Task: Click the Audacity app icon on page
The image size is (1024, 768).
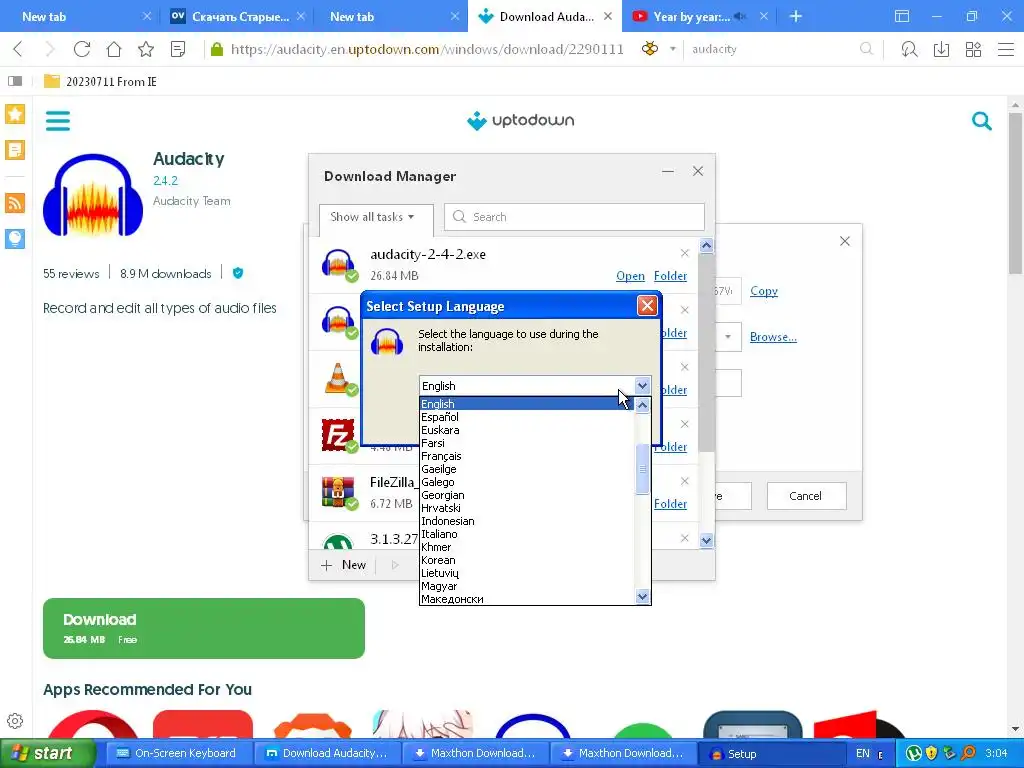Action: pos(93,195)
